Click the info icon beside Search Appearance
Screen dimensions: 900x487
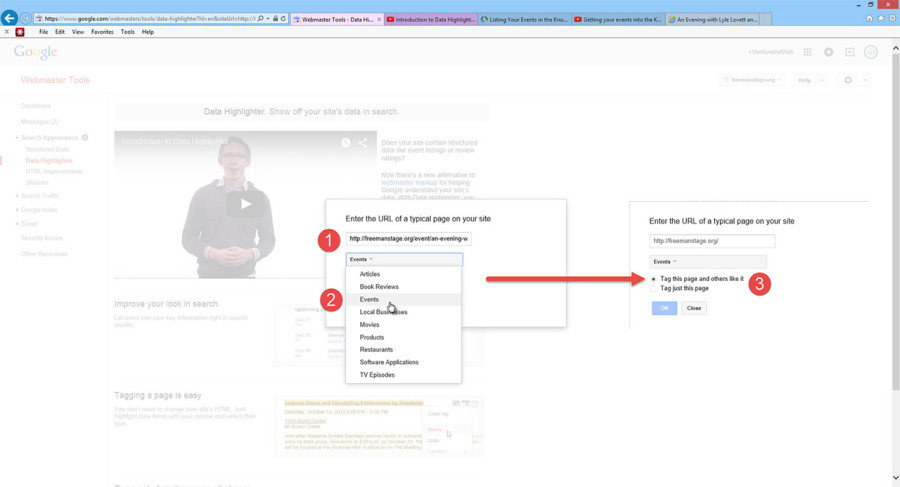[85, 138]
